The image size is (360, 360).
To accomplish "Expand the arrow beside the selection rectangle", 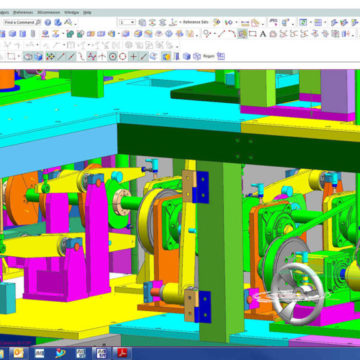I will click(x=19, y=57).
